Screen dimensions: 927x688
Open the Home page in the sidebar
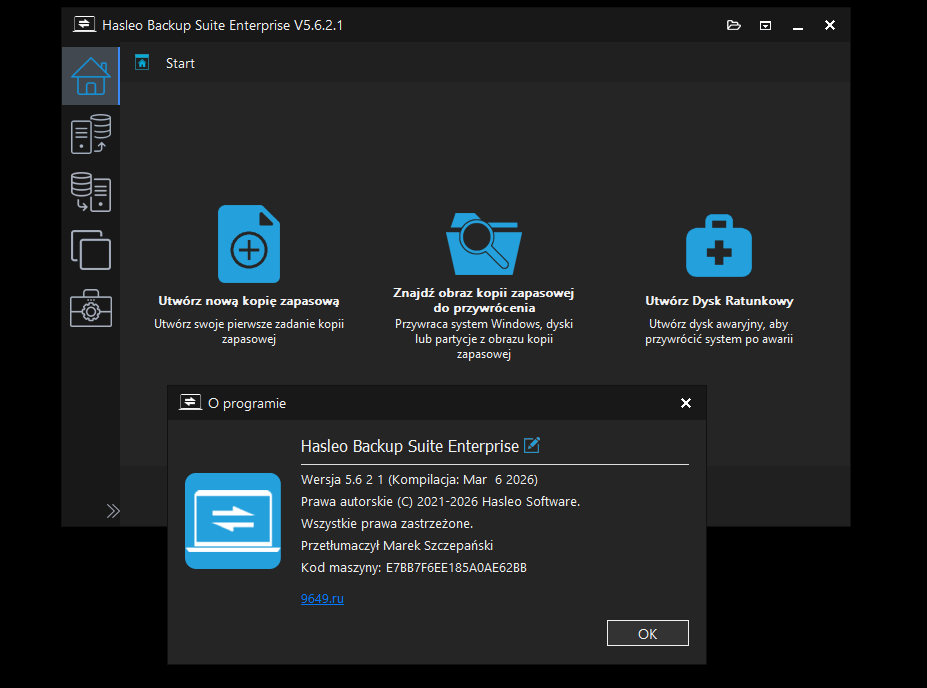coord(90,76)
